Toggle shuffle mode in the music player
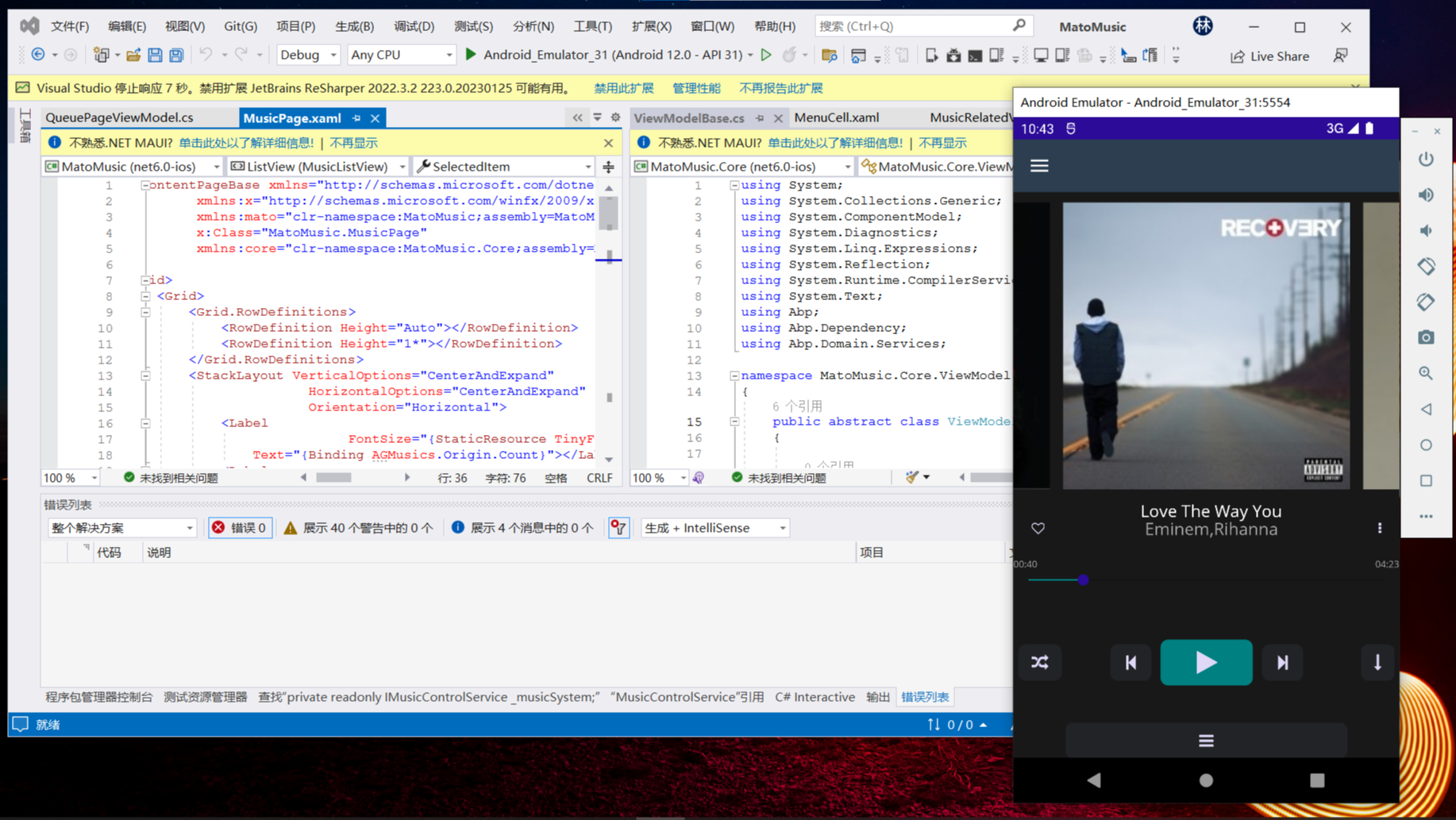This screenshot has width=1456, height=820. pyautogui.click(x=1040, y=662)
